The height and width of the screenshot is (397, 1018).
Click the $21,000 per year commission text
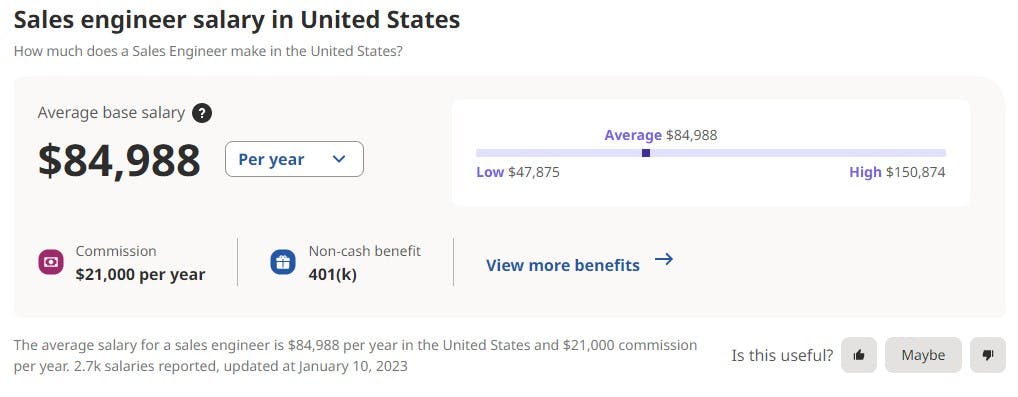tap(140, 275)
